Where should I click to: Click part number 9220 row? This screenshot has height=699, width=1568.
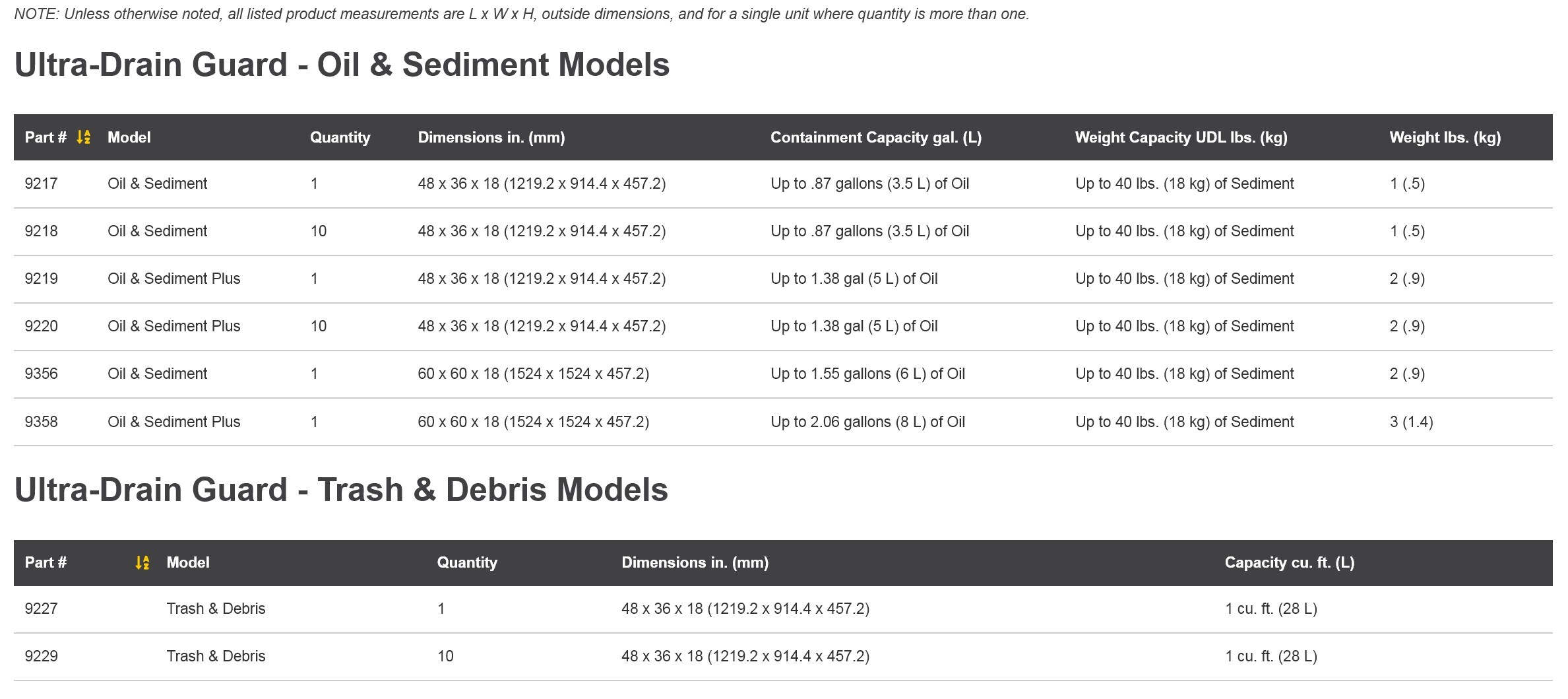(41, 326)
